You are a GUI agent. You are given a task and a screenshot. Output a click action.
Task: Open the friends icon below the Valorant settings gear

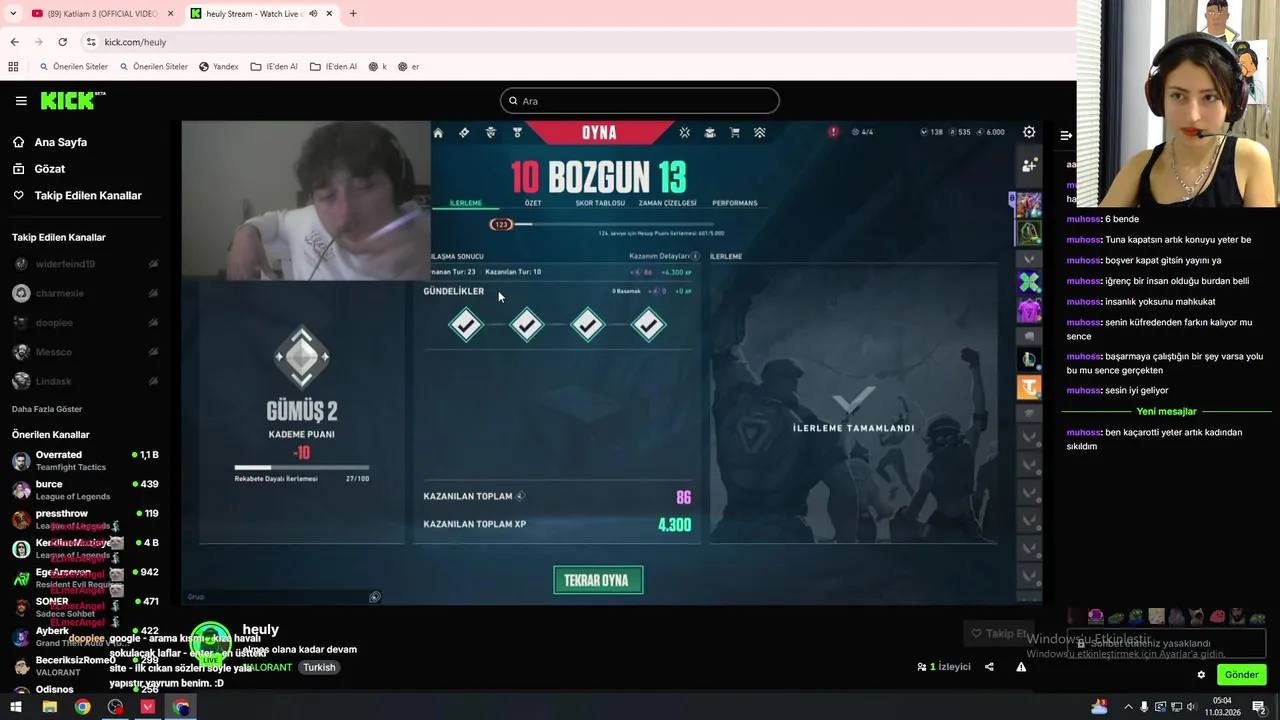[1029, 166]
